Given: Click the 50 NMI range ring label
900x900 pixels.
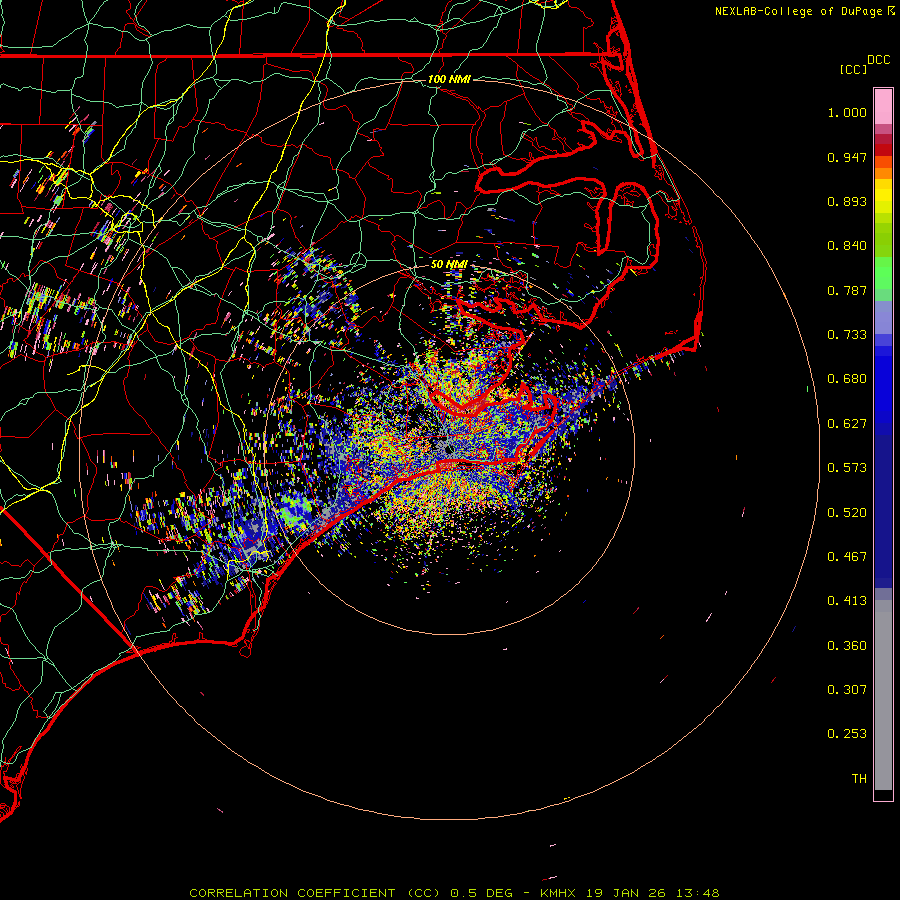Looking at the screenshot, I should [x=449, y=264].
